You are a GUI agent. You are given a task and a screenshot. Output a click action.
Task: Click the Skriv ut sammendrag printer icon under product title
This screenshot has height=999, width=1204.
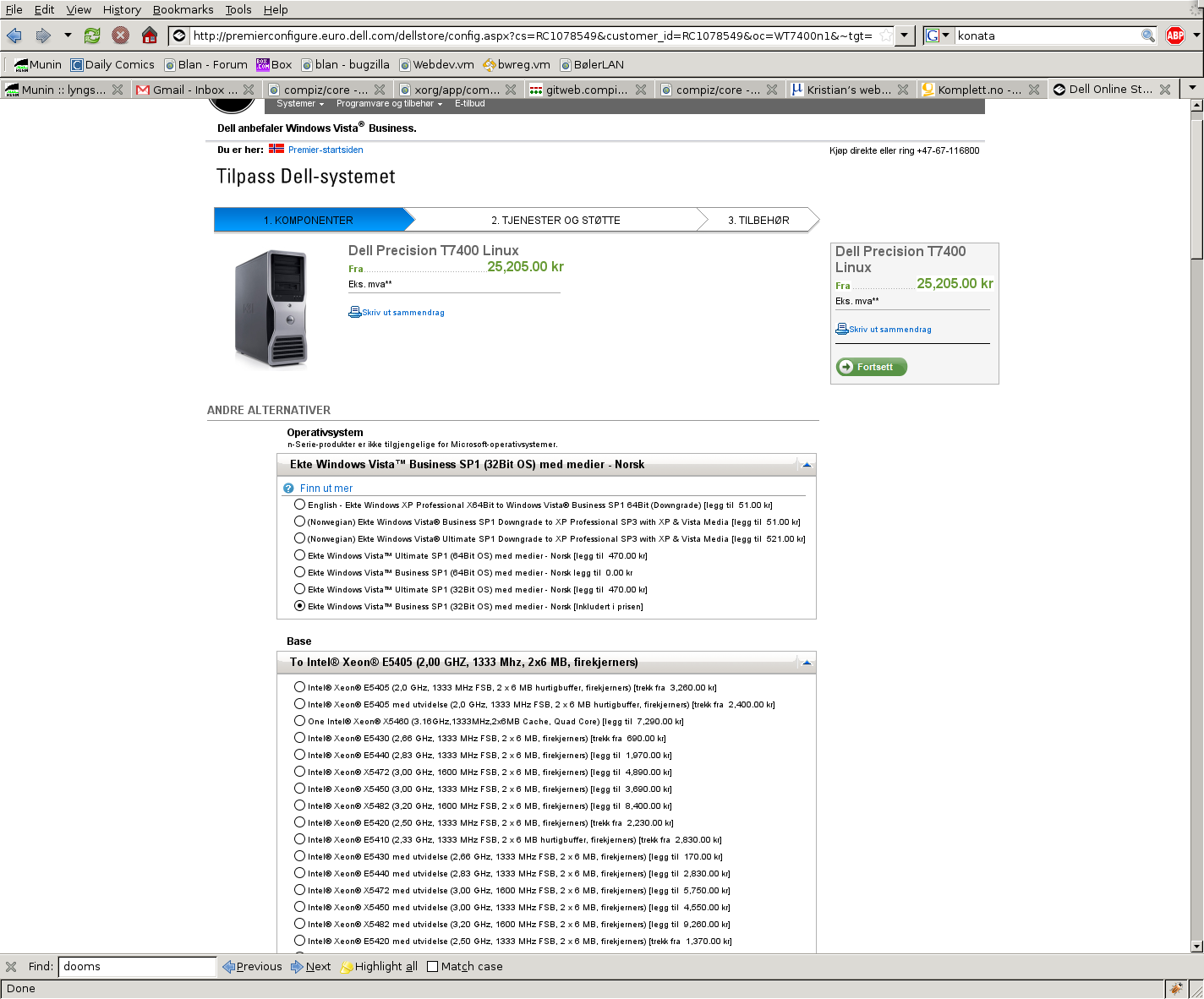(x=355, y=312)
